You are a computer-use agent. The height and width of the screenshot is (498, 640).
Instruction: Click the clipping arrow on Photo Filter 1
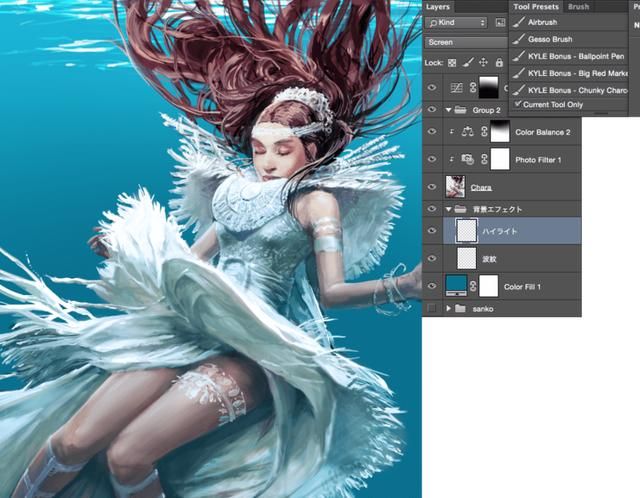click(451, 159)
